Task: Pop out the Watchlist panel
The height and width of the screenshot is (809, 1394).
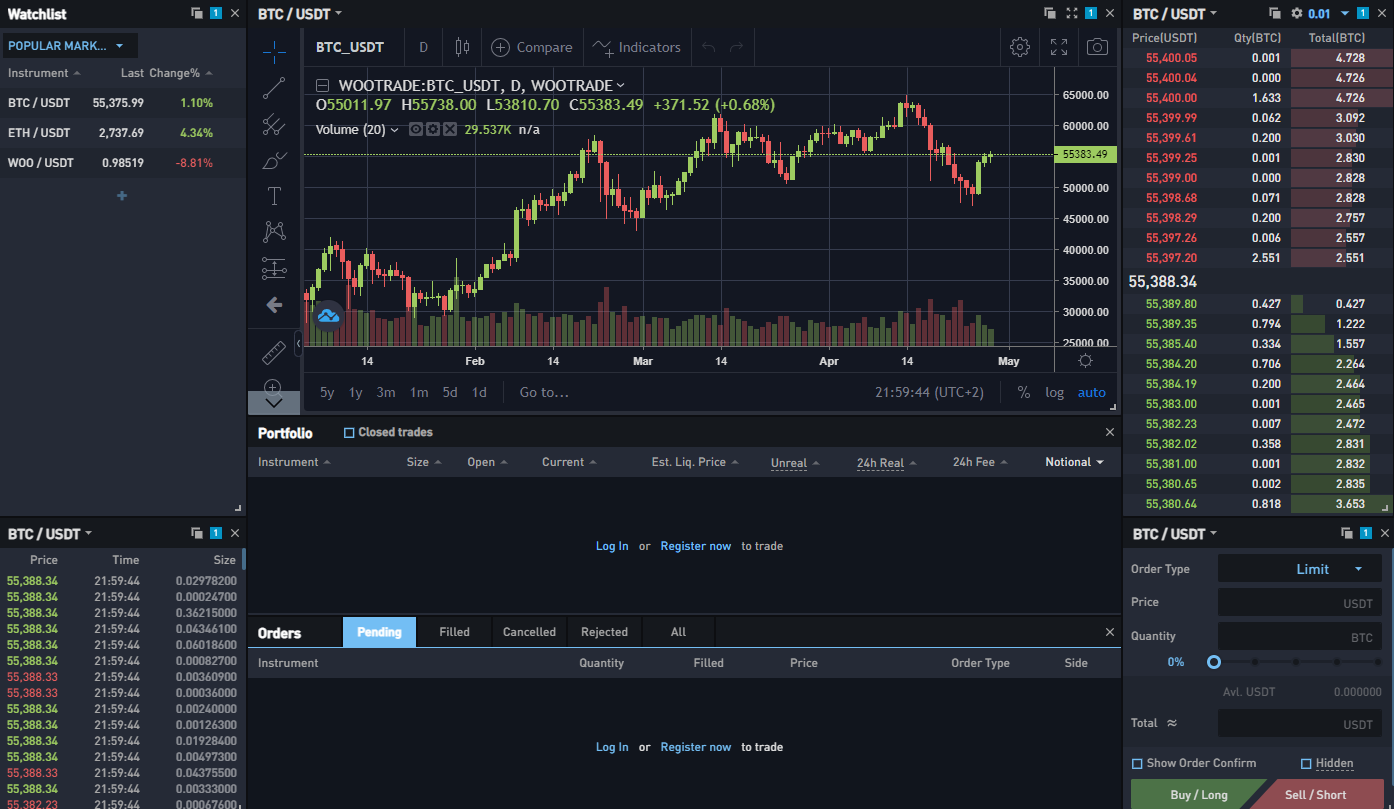Action: [x=196, y=13]
